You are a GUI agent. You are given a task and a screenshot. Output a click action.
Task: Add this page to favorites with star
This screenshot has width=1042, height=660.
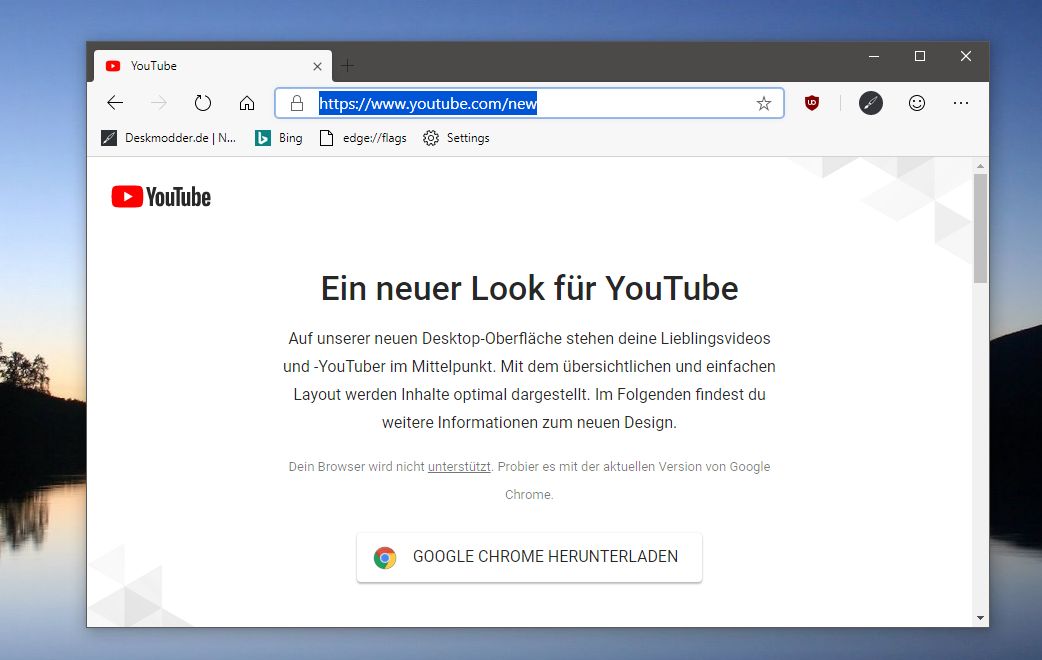coord(764,103)
